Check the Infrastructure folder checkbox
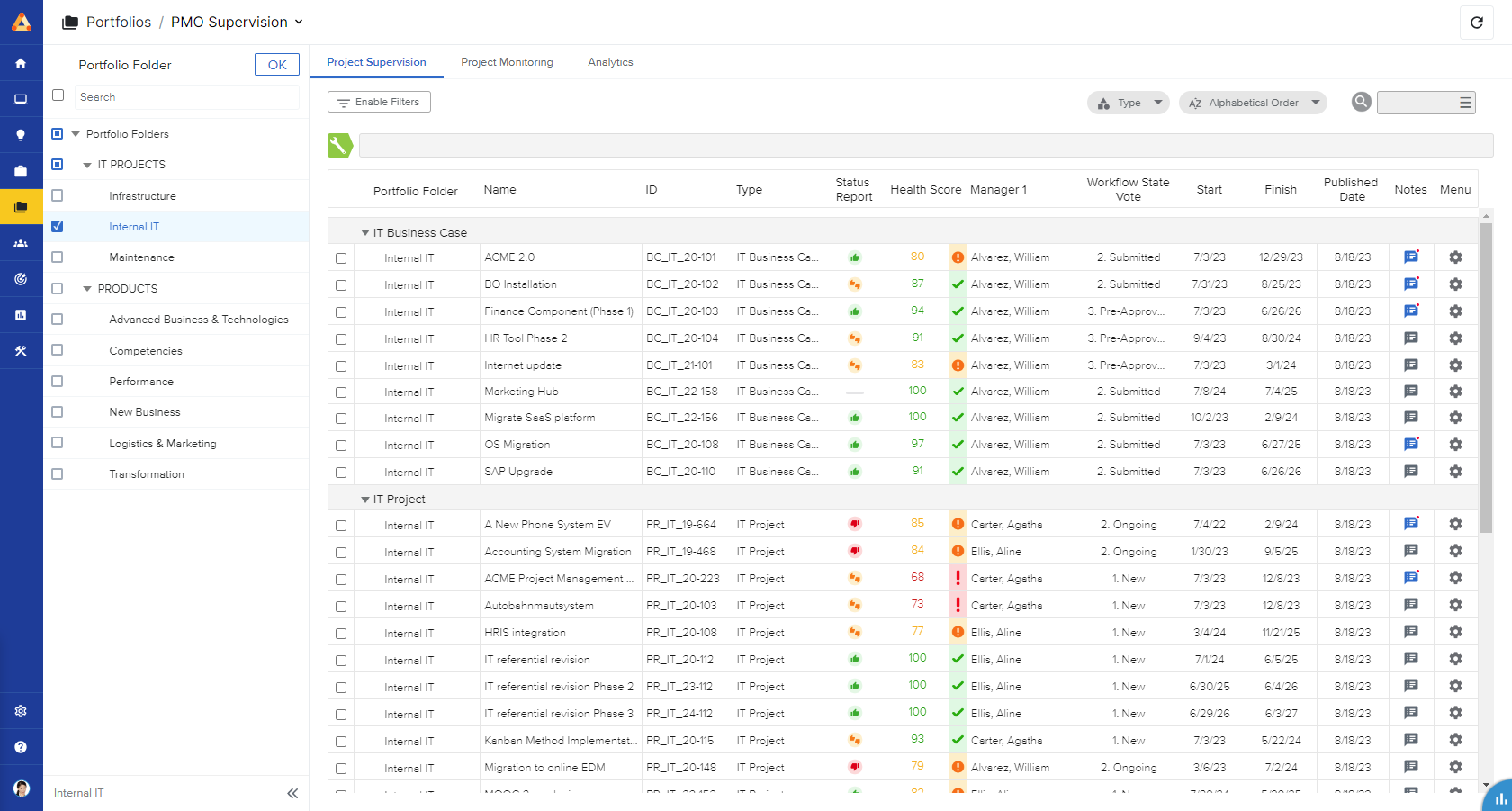Screen dimensions: 1512x811 (x=58, y=195)
